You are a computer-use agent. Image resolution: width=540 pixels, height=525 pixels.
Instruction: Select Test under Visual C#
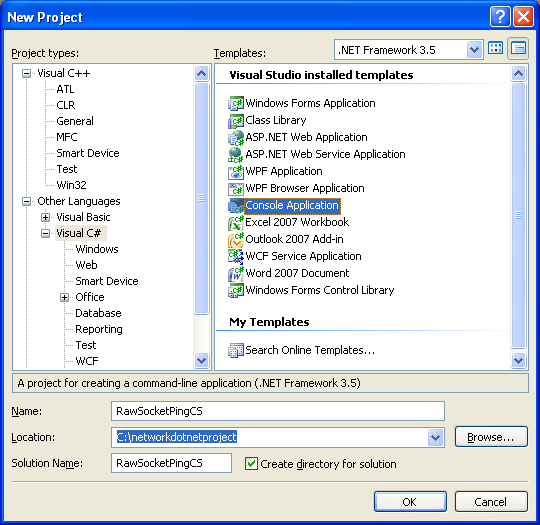(x=86, y=345)
